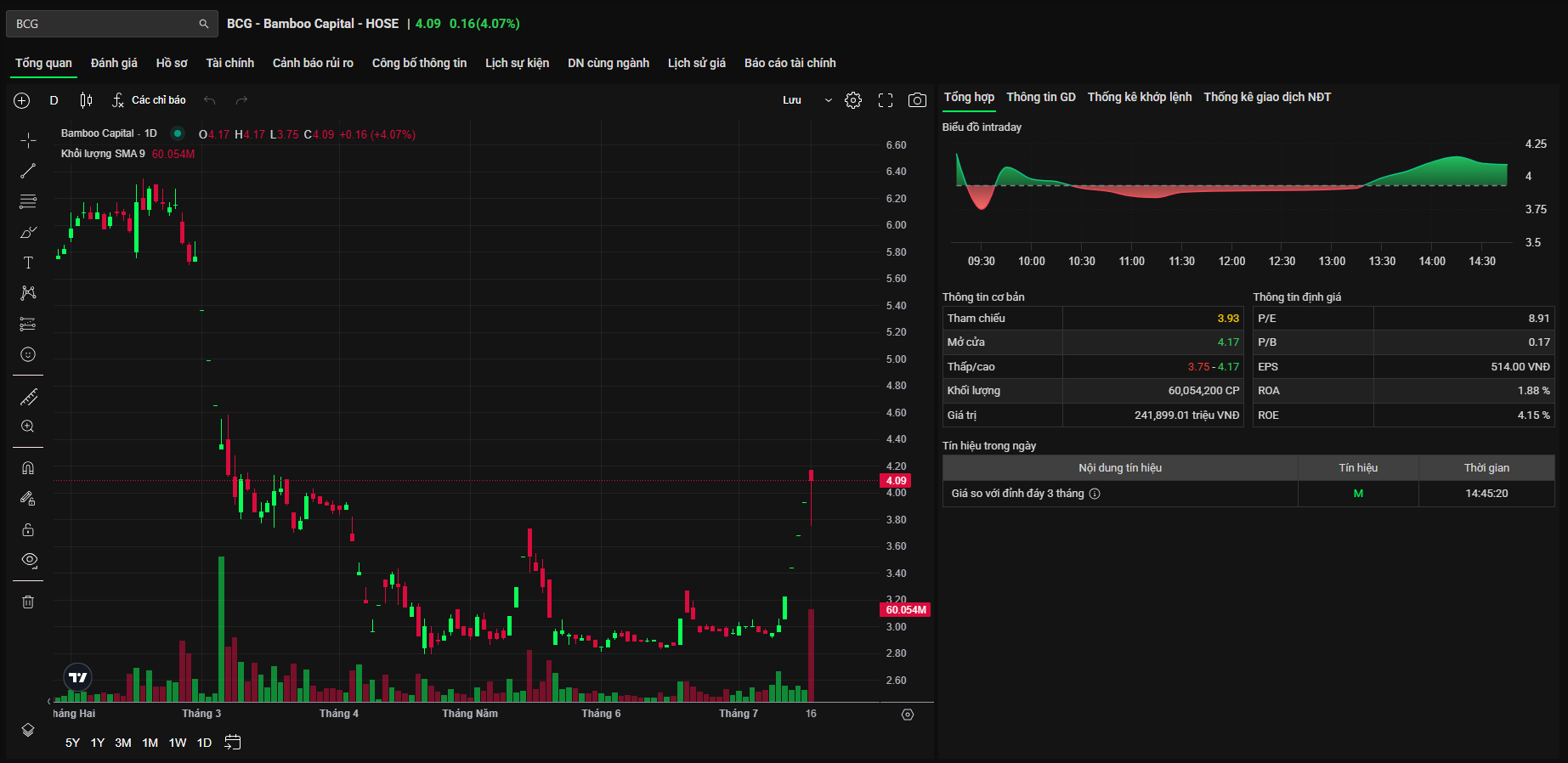Click the 60.054M volume axis label
Image resolution: width=1568 pixels, height=763 pixels.
click(905, 610)
